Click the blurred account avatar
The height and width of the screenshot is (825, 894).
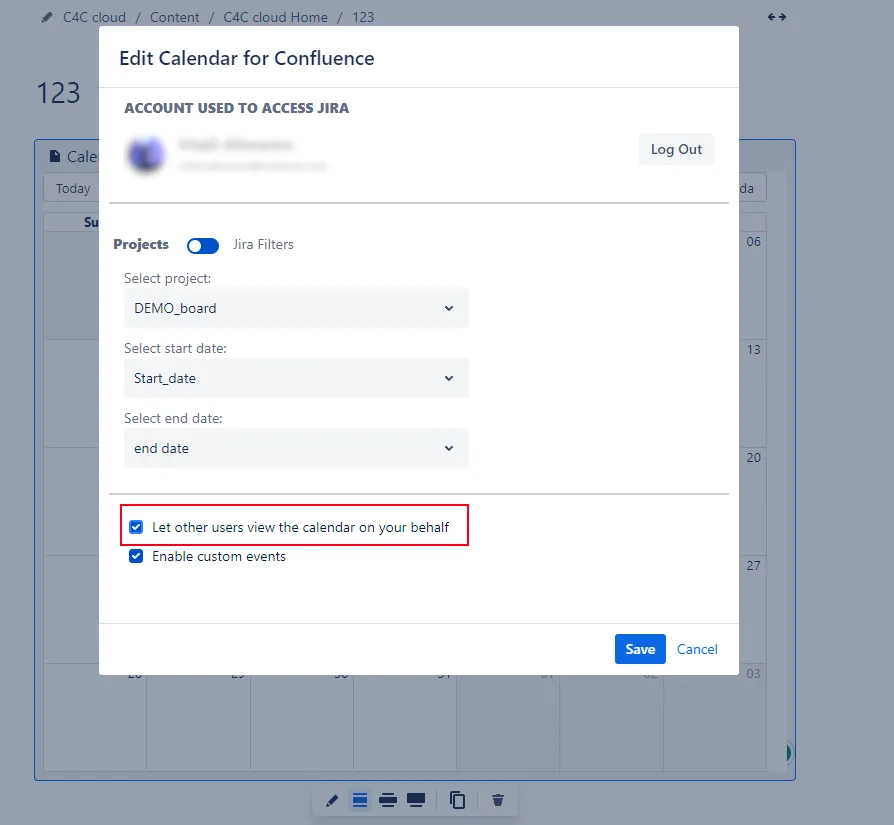(x=146, y=155)
